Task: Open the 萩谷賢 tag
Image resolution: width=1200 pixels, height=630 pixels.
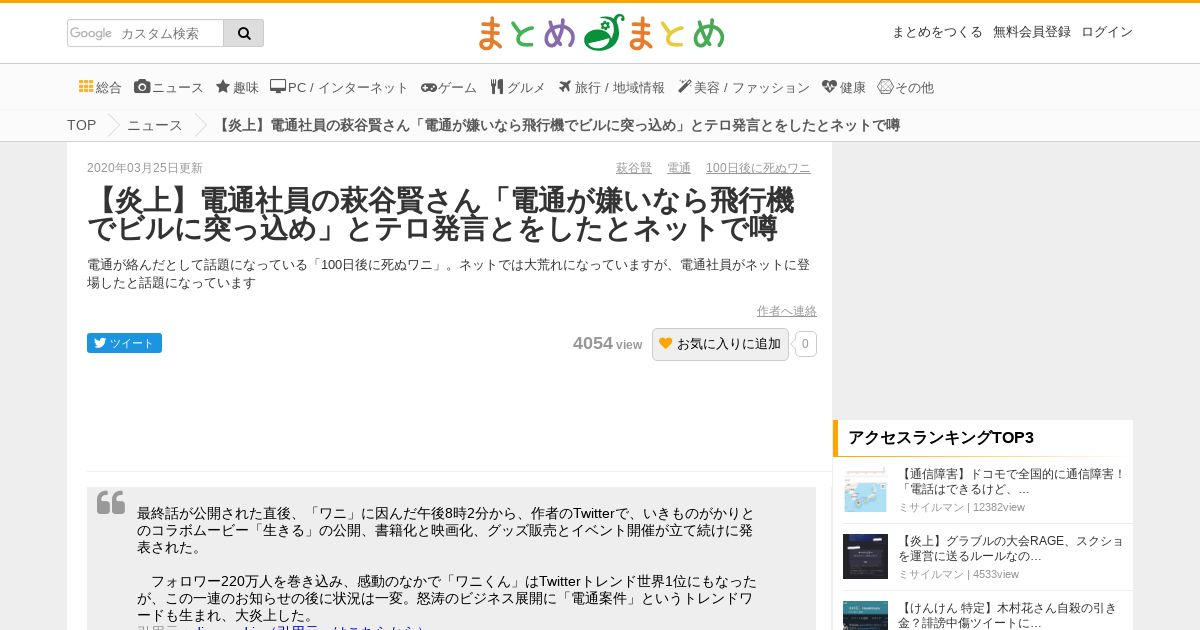Action: tap(634, 168)
